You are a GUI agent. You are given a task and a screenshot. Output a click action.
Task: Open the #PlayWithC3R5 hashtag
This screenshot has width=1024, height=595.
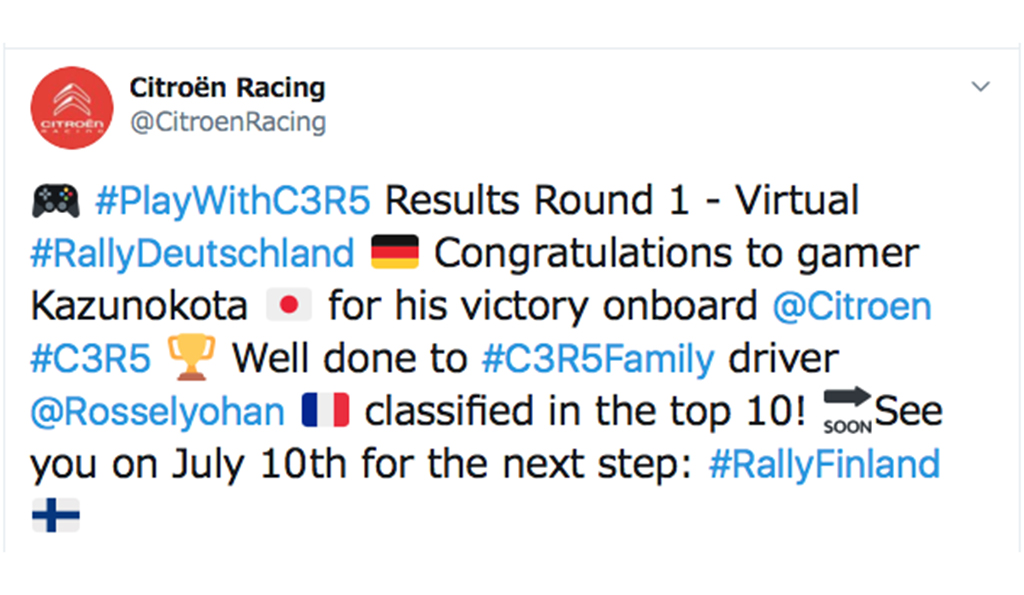(x=233, y=201)
